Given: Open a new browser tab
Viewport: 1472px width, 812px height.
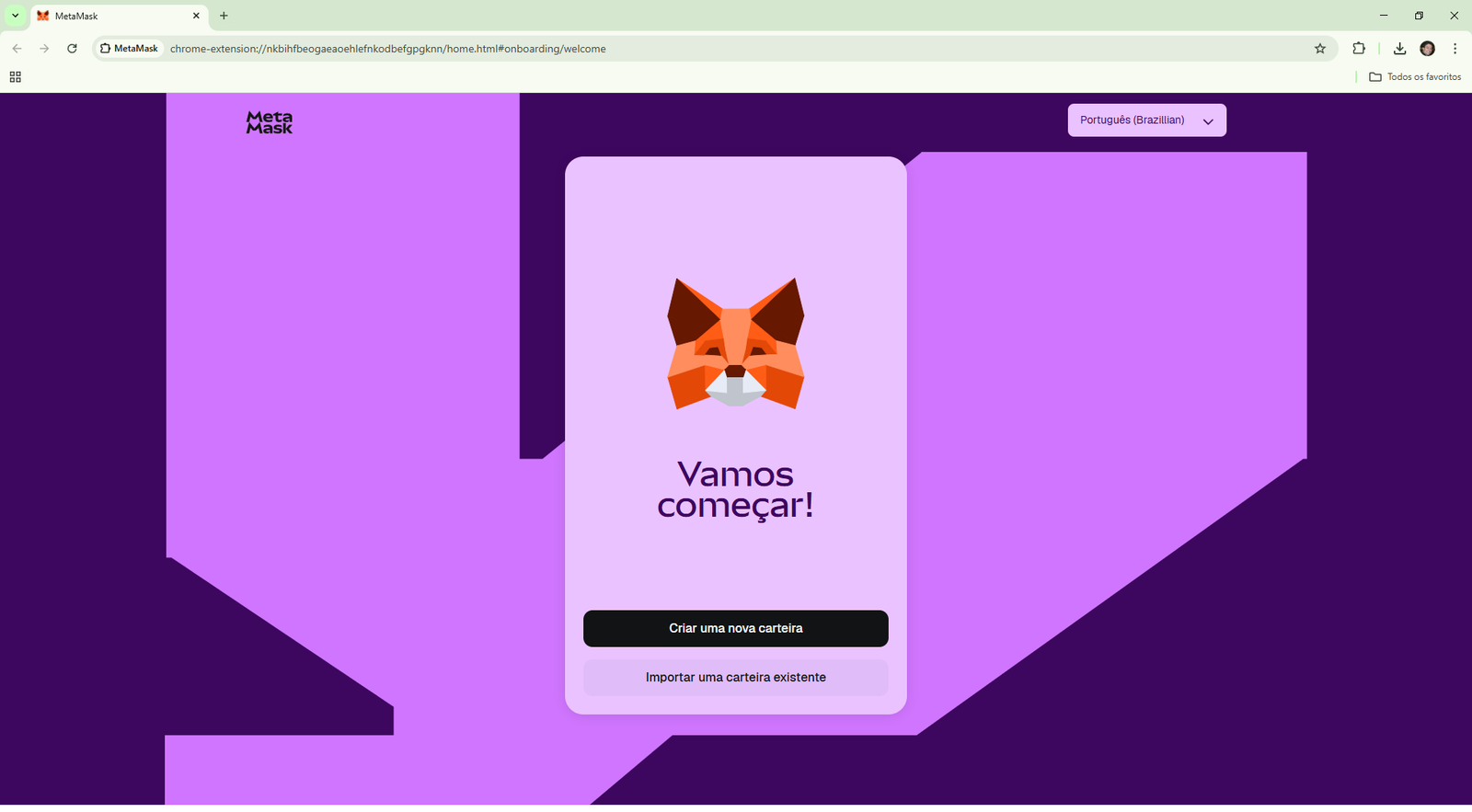Looking at the screenshot, I should point(224,16).
